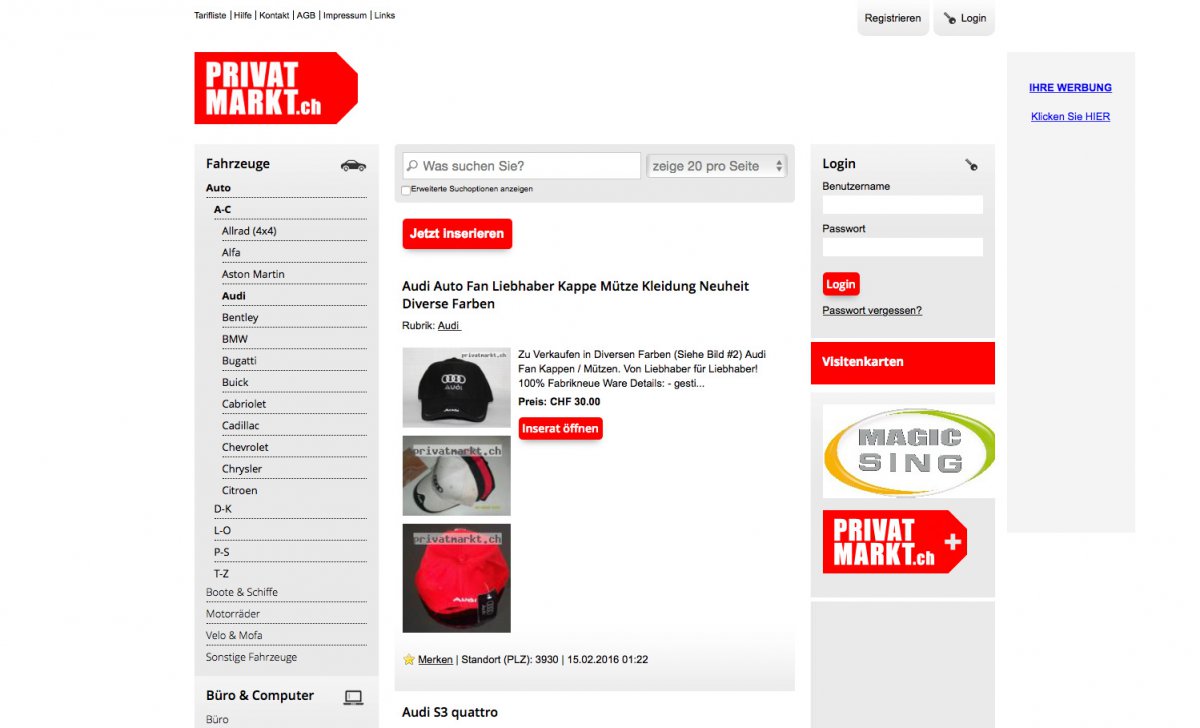Screen dimensions: 1200x728
Task: Enable Erweiterte Suchoptionen anzeigen checkbox
Action: click(x=406, y=189)
